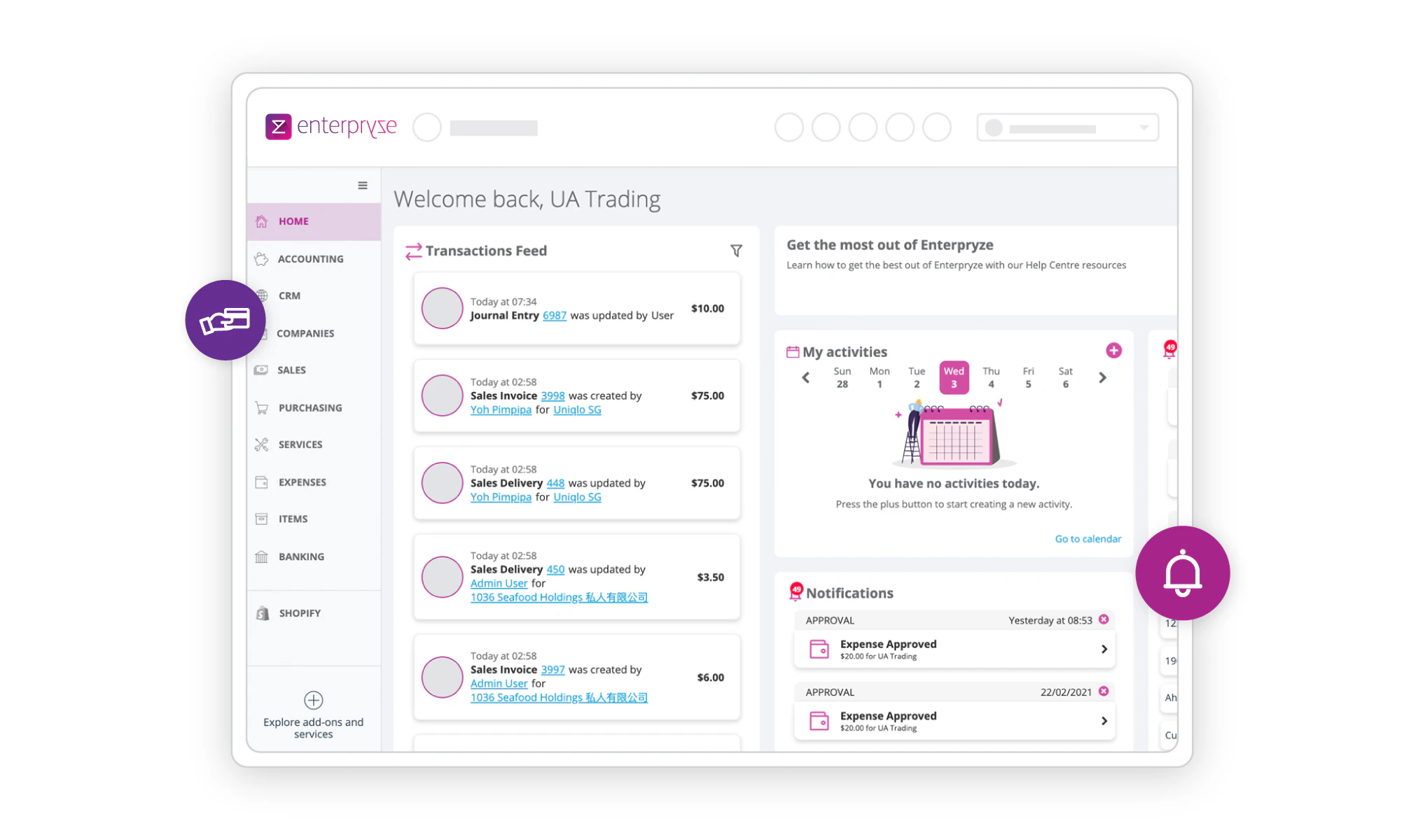Switch to the Home section
This screenshot has width=1423, height=840.
293,220
